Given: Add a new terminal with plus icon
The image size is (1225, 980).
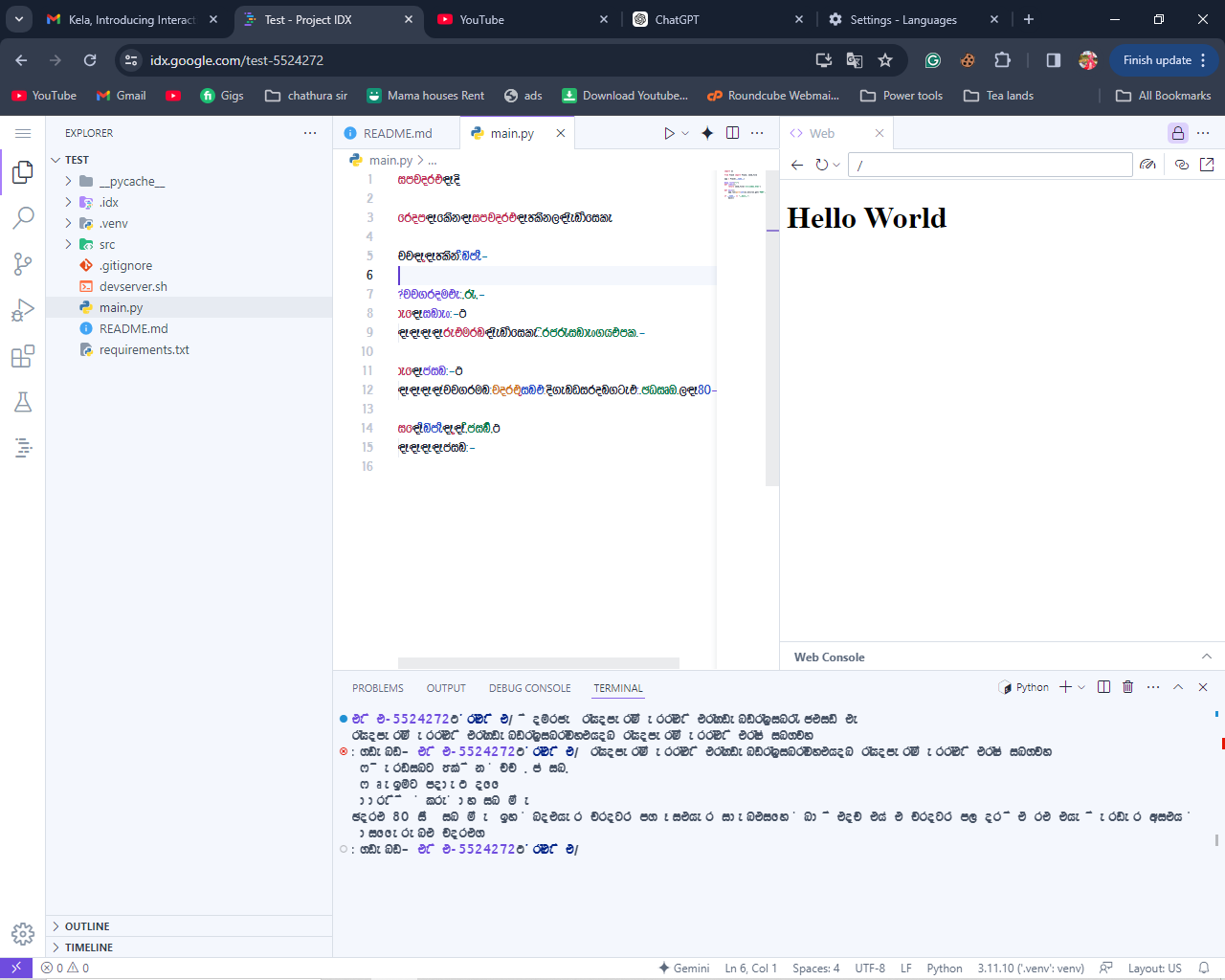Looking at the screenshot, I should pos(1065,687).
